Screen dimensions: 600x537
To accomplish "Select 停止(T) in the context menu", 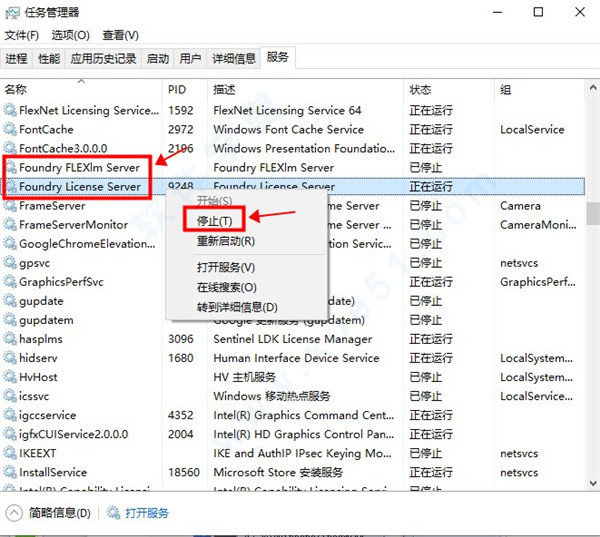I will coord(214,220).
